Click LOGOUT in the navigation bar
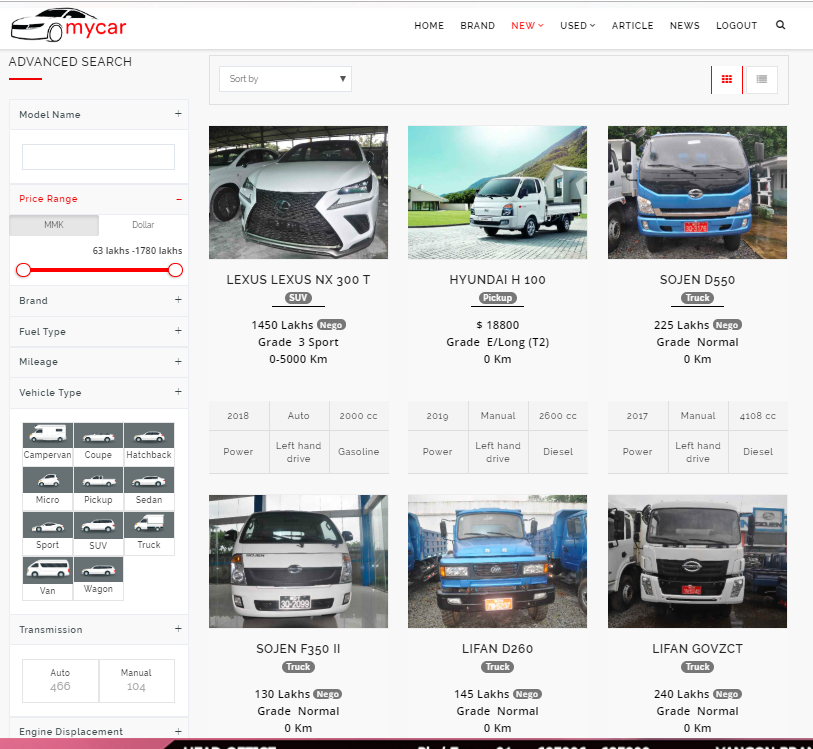Screen dimensions: 813x749 tap(736, 25)
